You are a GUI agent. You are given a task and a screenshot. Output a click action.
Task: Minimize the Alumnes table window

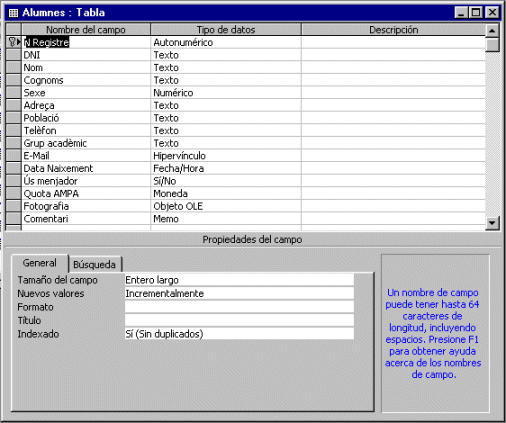pos(461,13)
